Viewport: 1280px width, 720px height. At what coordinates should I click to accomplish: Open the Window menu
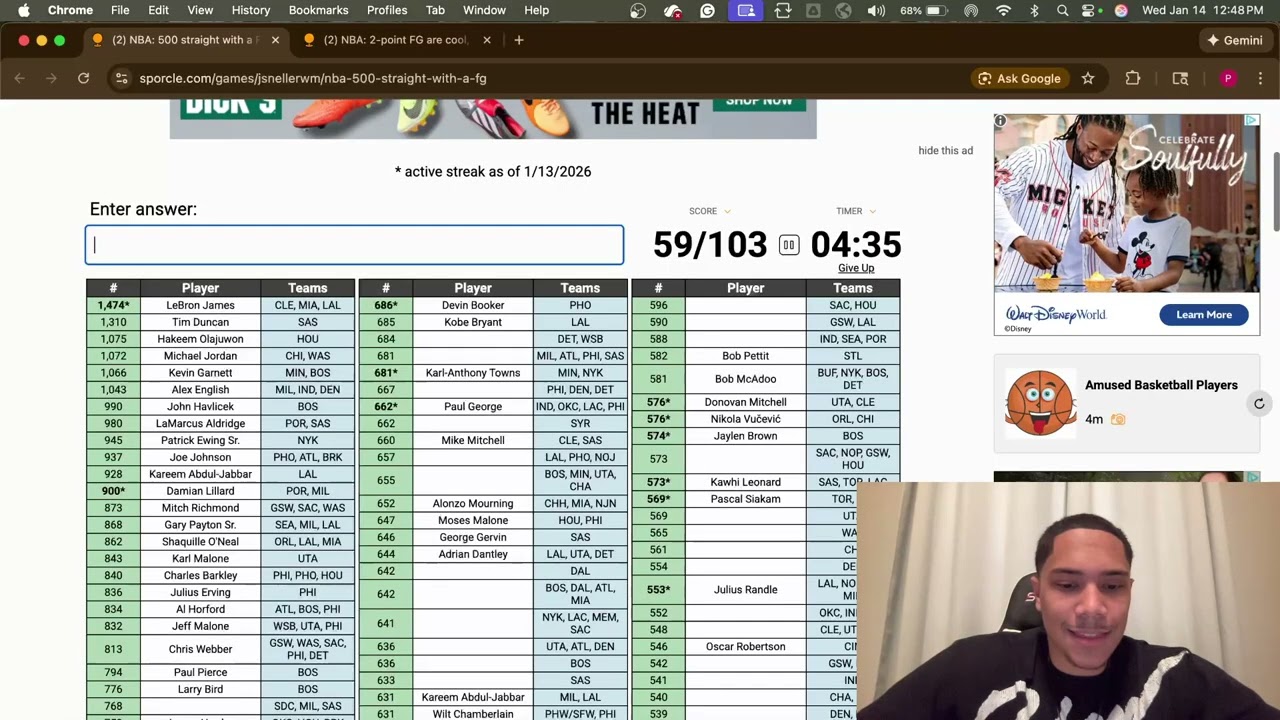[484, 10]
